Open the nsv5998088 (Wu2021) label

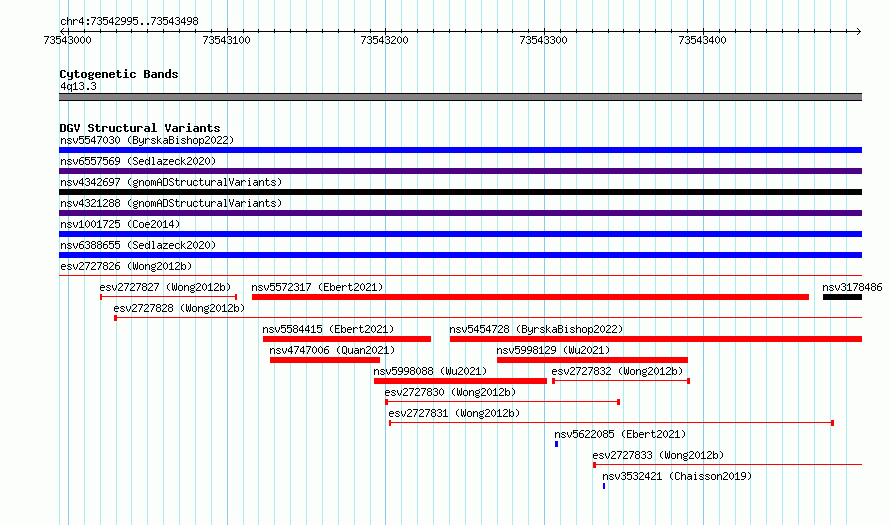(430, 371)
